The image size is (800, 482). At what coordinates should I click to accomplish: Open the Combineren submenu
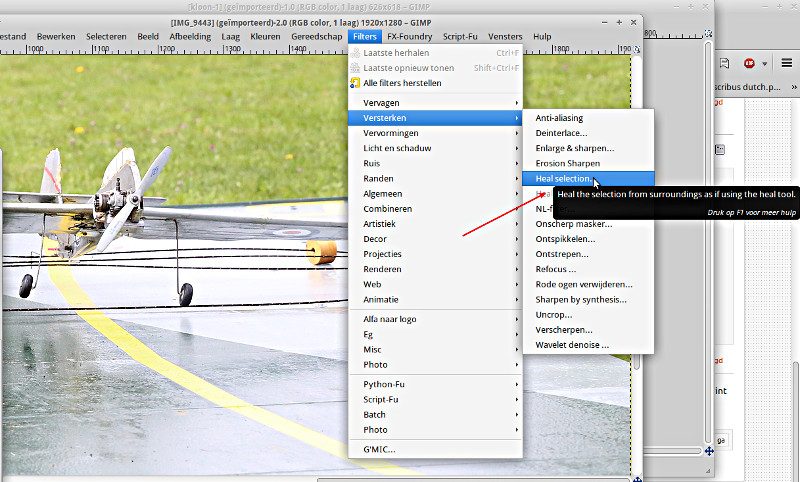pyautogui.click(x=435, y=209)
